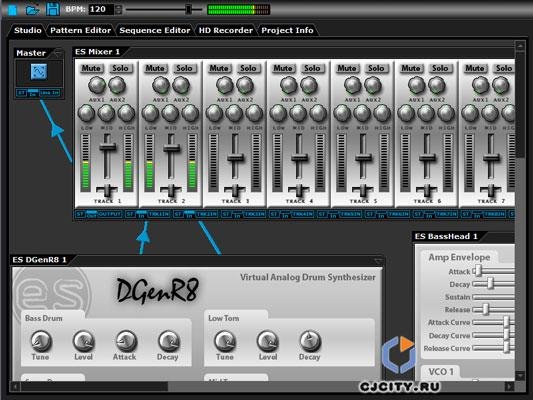The image size is (533, 400).
Task: Open the HD Recorder tab
Action: click(x=226, y=30)
